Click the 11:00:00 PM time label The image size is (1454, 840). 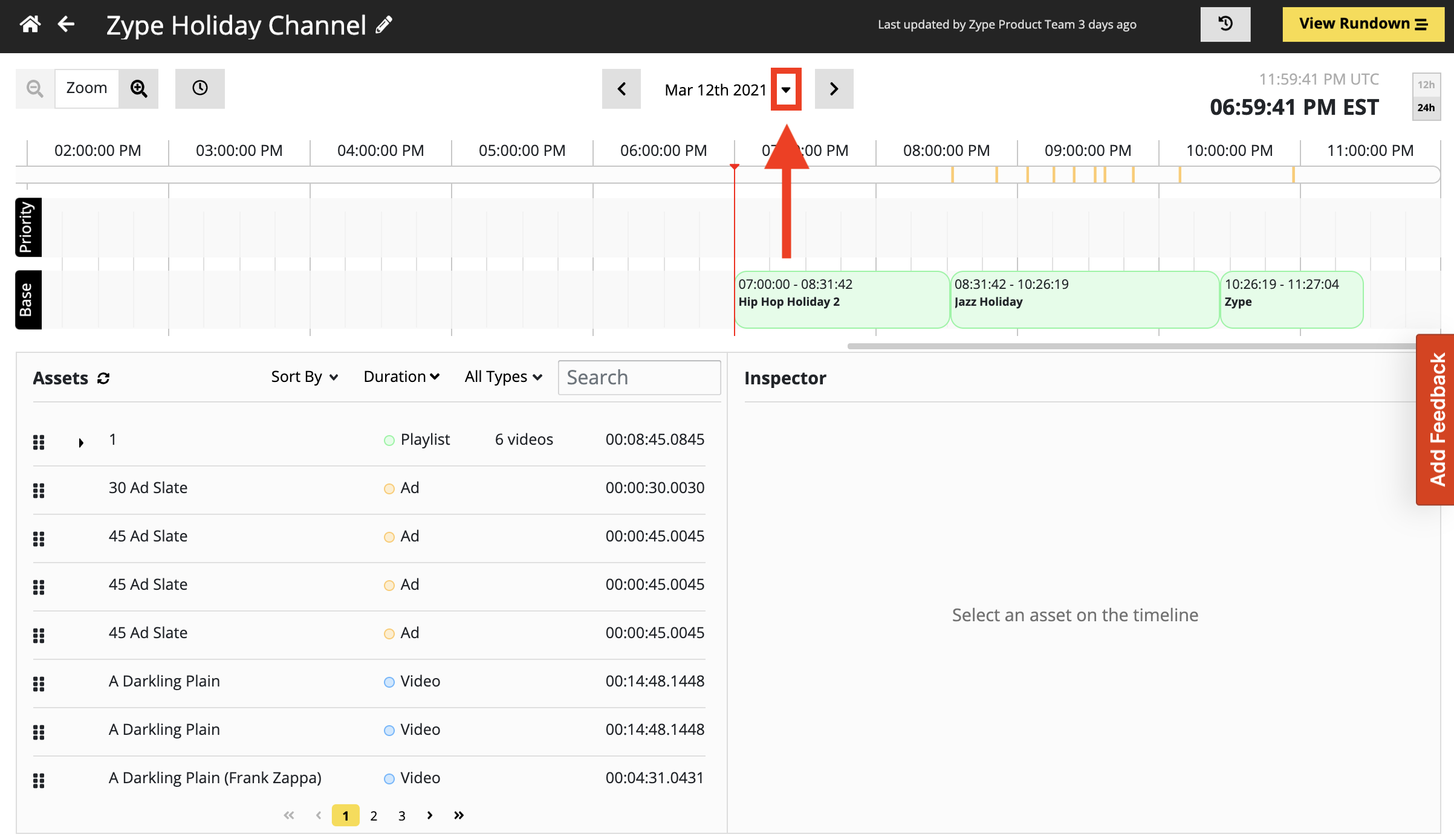(x=1371, y=150)
